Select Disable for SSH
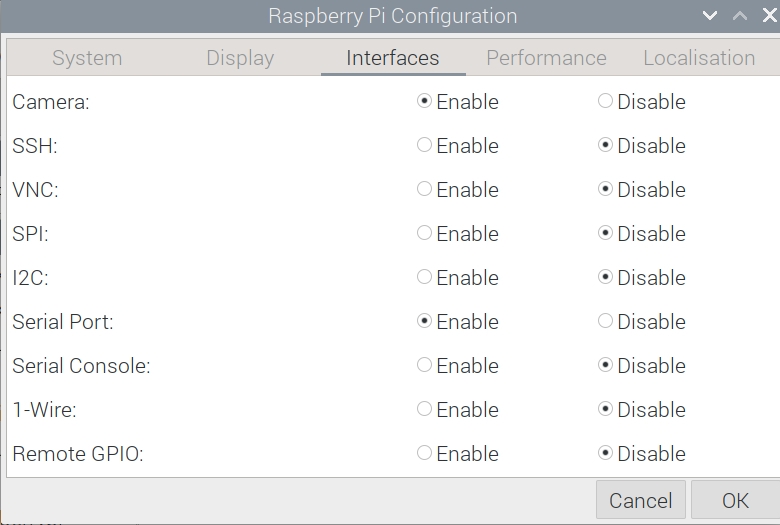 pos(605,145)
